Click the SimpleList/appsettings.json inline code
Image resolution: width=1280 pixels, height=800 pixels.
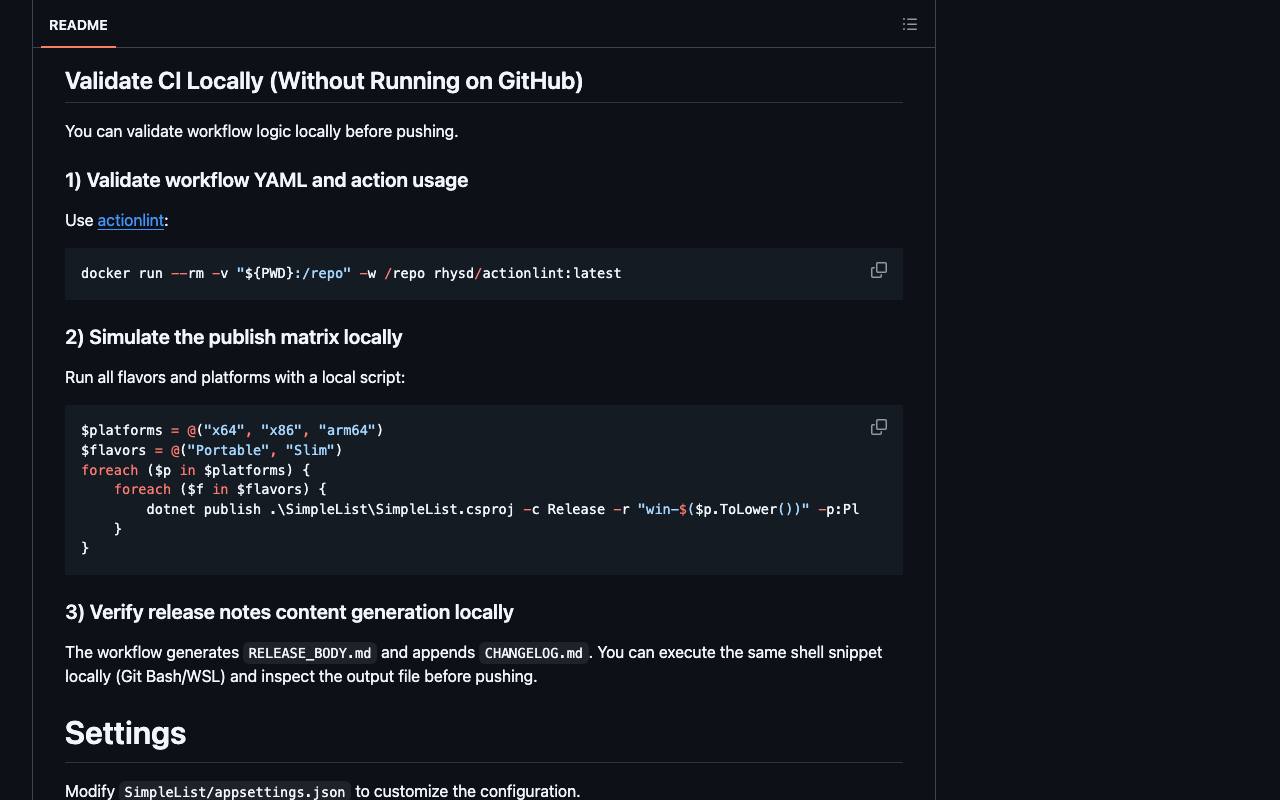point(235,791)
